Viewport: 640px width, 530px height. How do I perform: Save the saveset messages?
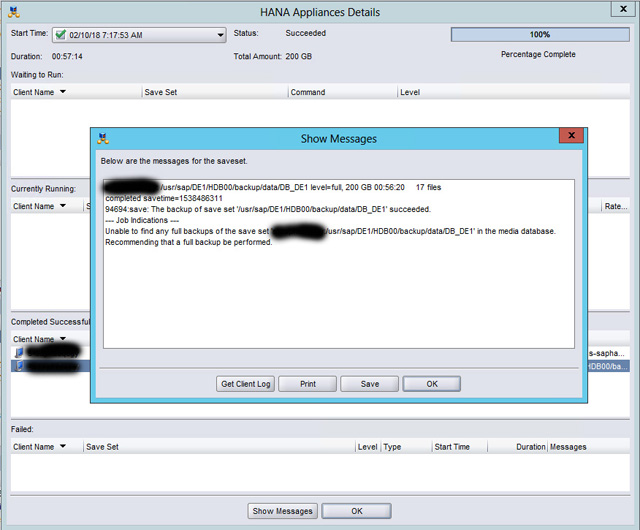pos(370,384)
